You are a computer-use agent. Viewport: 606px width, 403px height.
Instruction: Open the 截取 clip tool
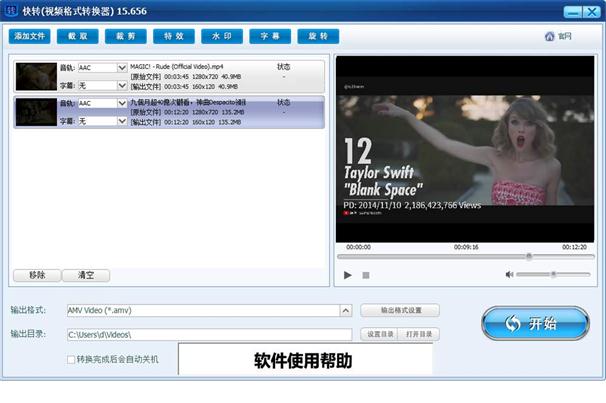[78, 36]
